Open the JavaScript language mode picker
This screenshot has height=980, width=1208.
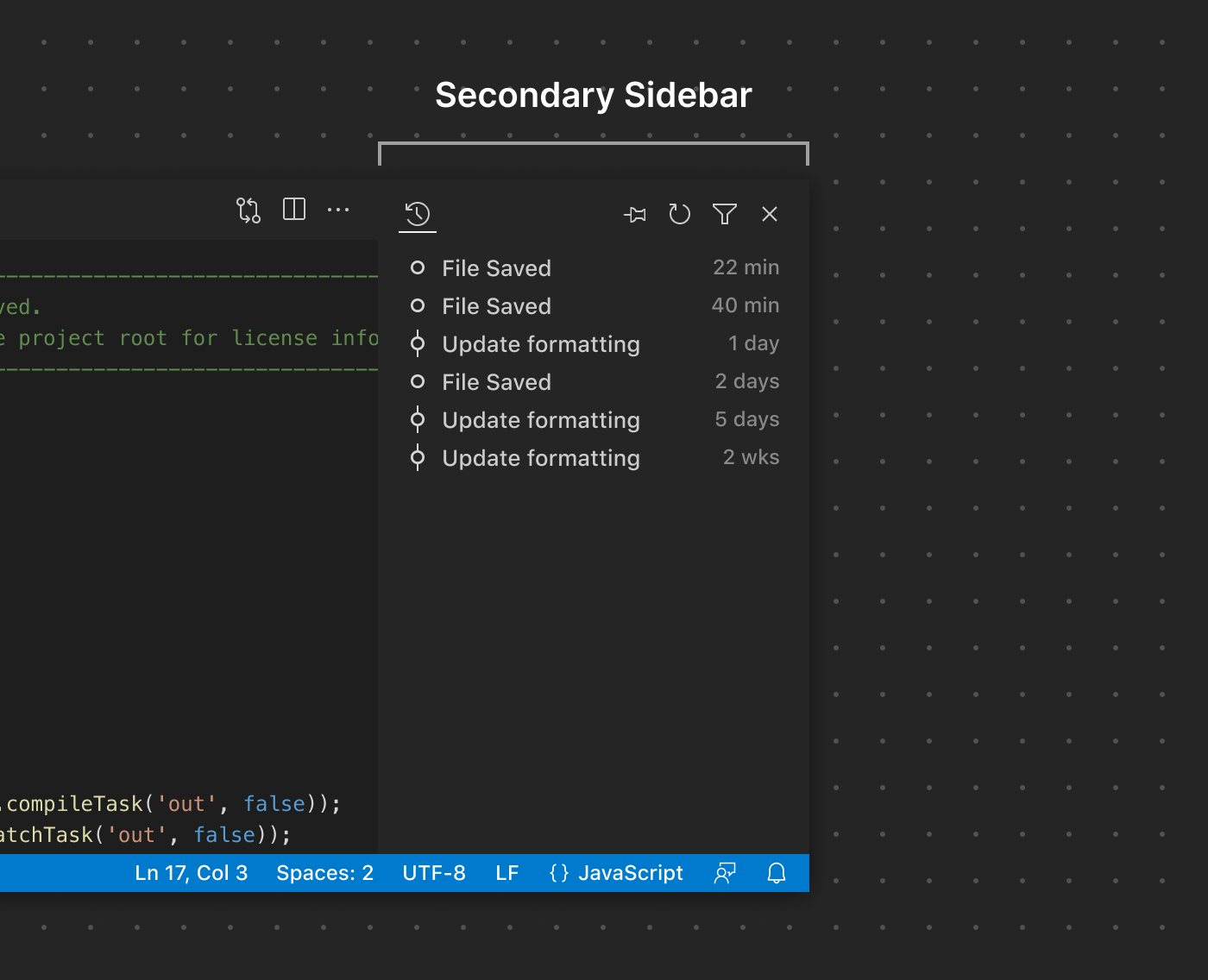click(615, 872)
